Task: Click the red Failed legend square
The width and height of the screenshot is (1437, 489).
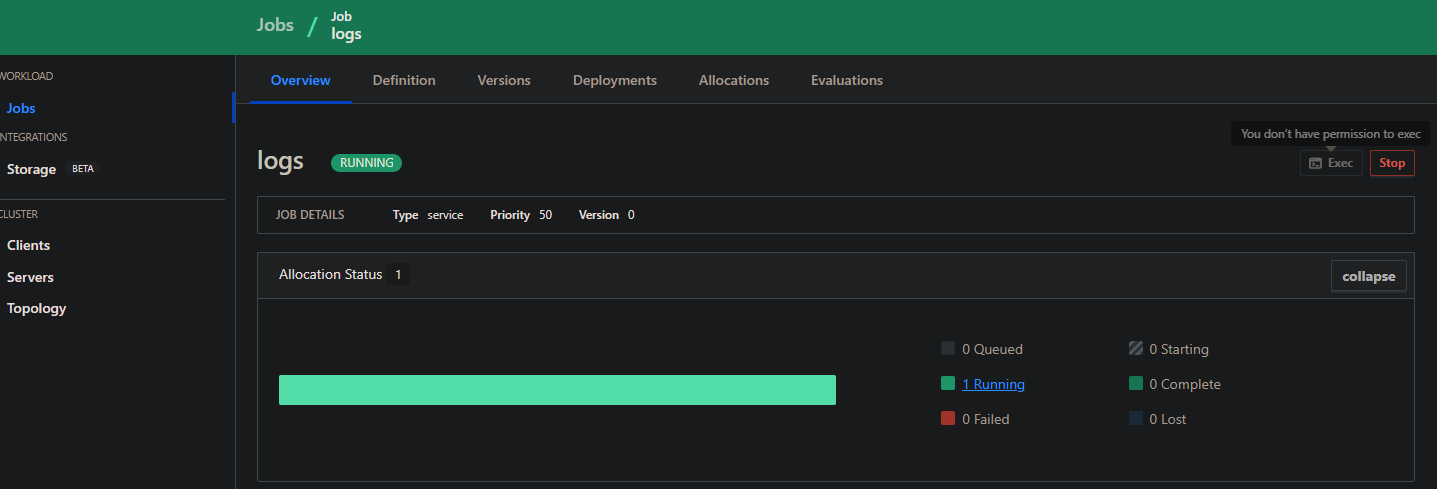Action: tap(948, 419)
